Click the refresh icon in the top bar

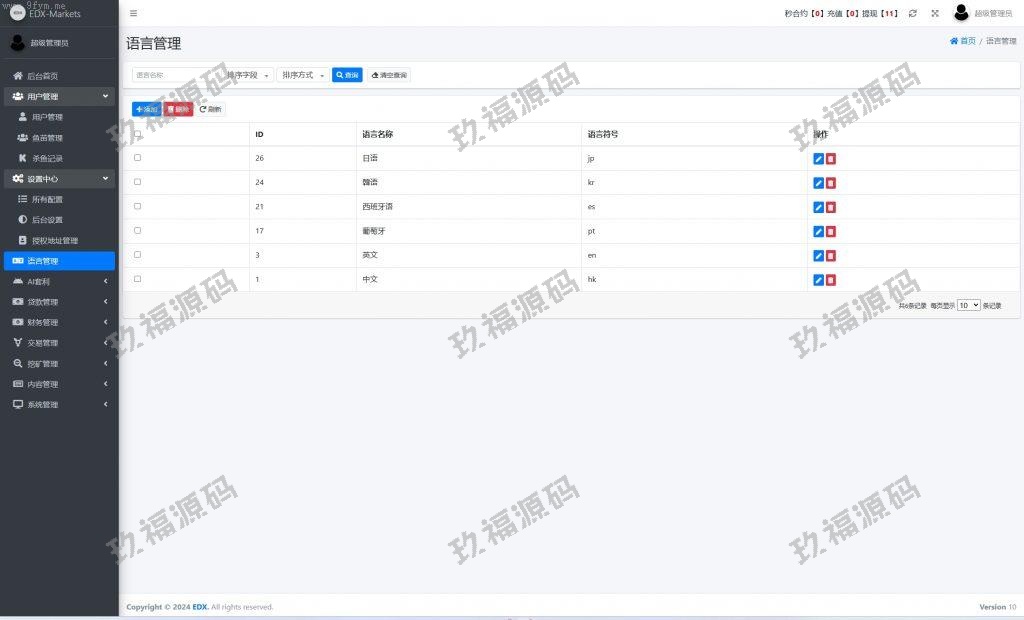coord(913,13)
